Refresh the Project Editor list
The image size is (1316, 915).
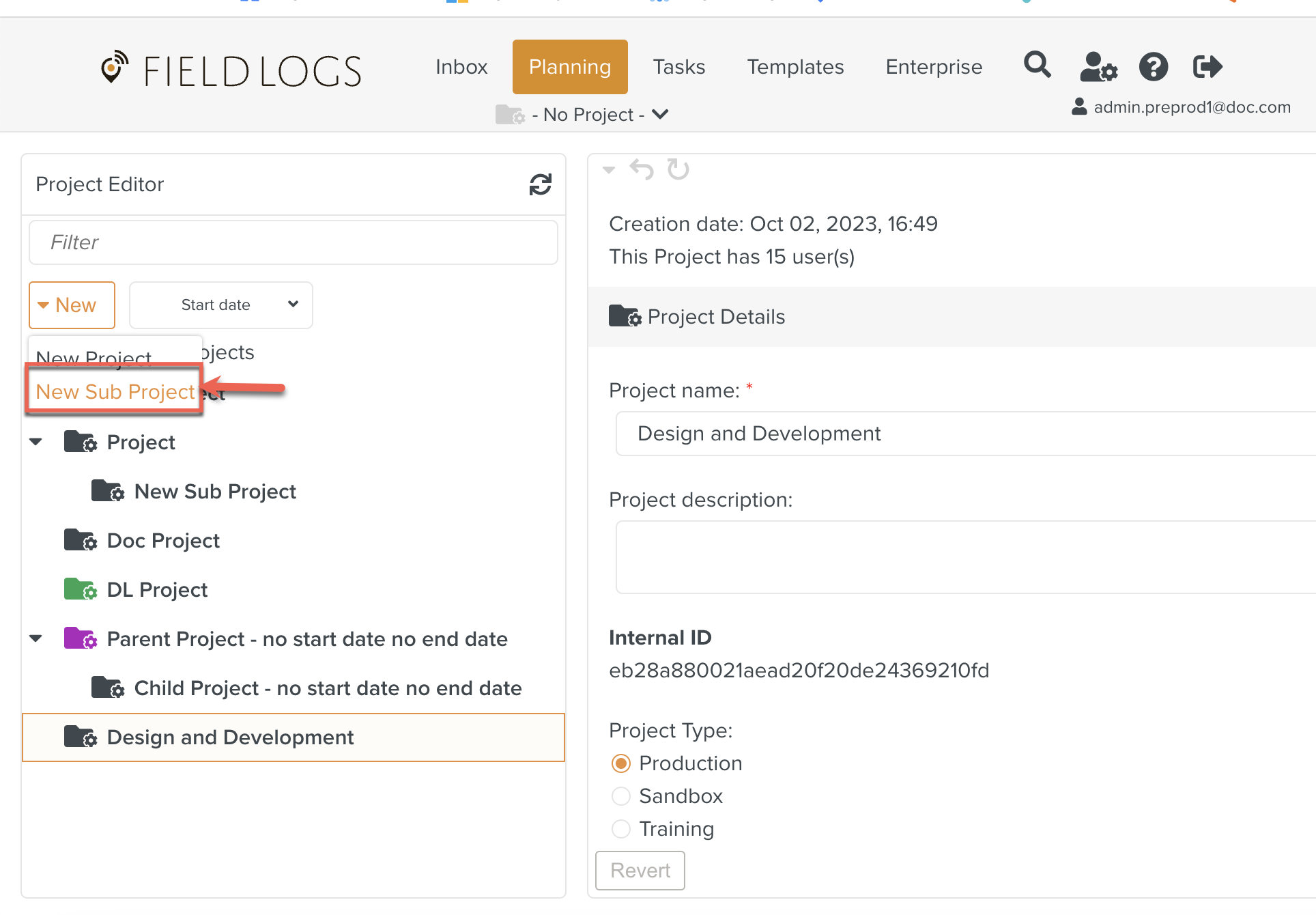pos(540,184)
